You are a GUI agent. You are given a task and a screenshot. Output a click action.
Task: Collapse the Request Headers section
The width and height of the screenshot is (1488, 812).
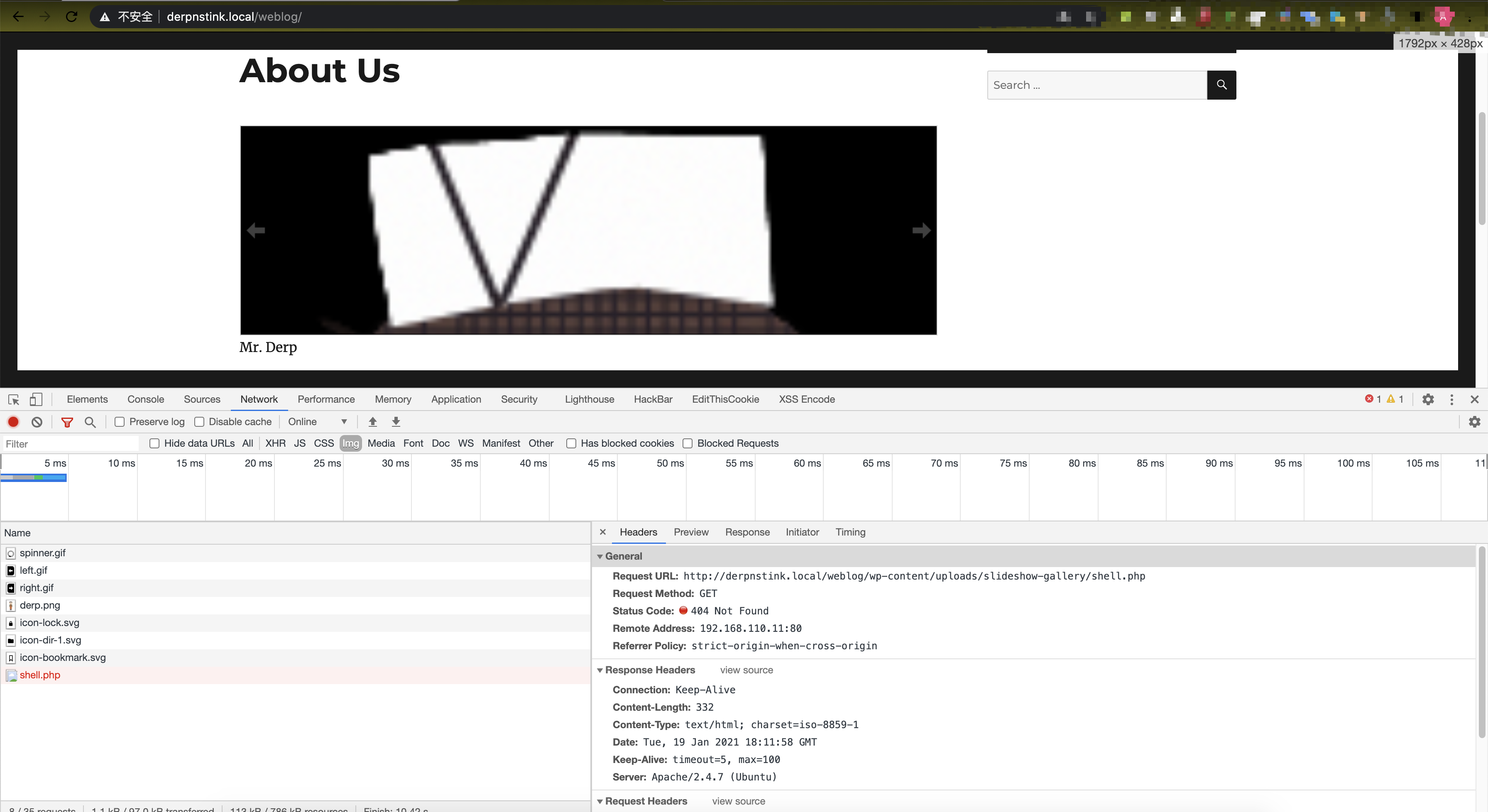tap(600, 801)
